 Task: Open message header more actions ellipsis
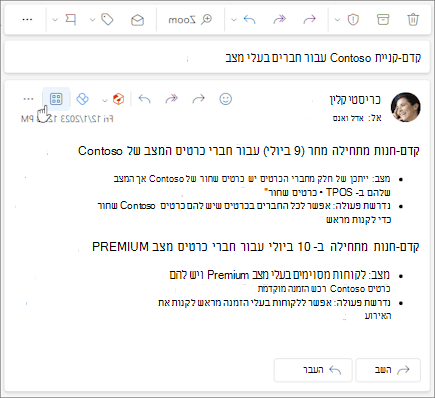click(29, 99)
